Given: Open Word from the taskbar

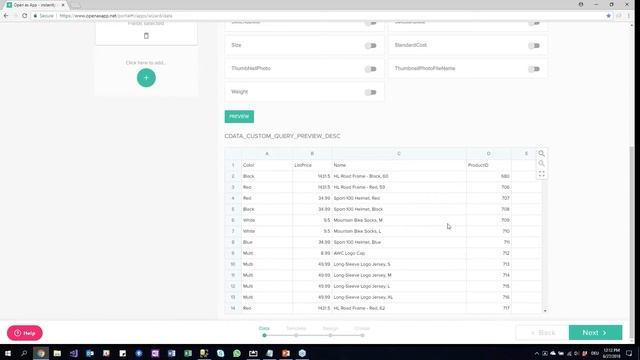Looking at the screenshot, I should point(171,353).
